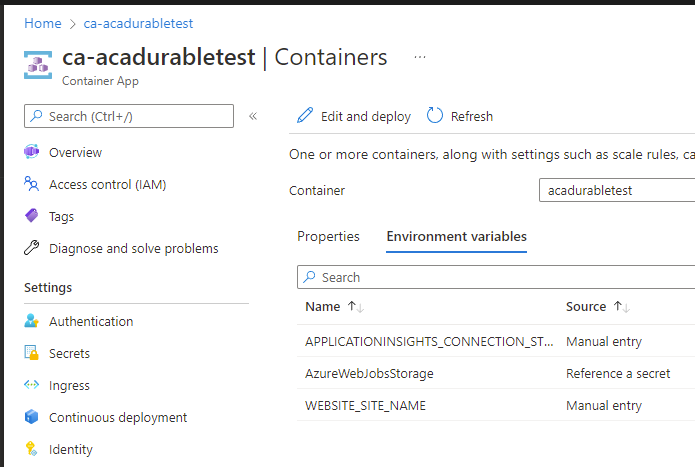Click the Authentication icon

31,321
